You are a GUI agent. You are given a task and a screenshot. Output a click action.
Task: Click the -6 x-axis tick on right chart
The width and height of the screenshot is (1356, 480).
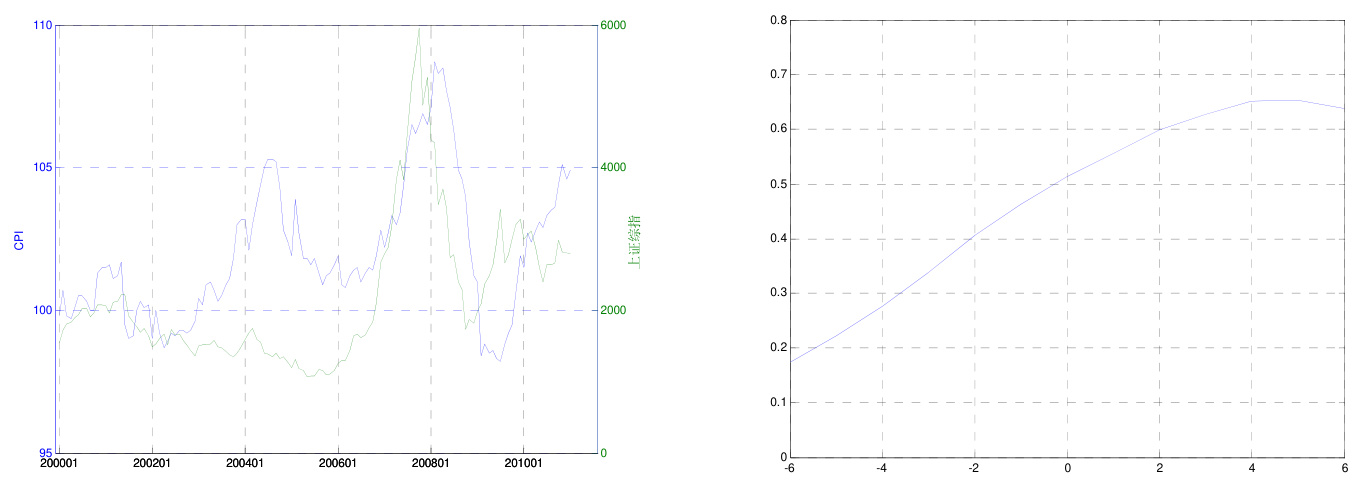pos(790,468)
